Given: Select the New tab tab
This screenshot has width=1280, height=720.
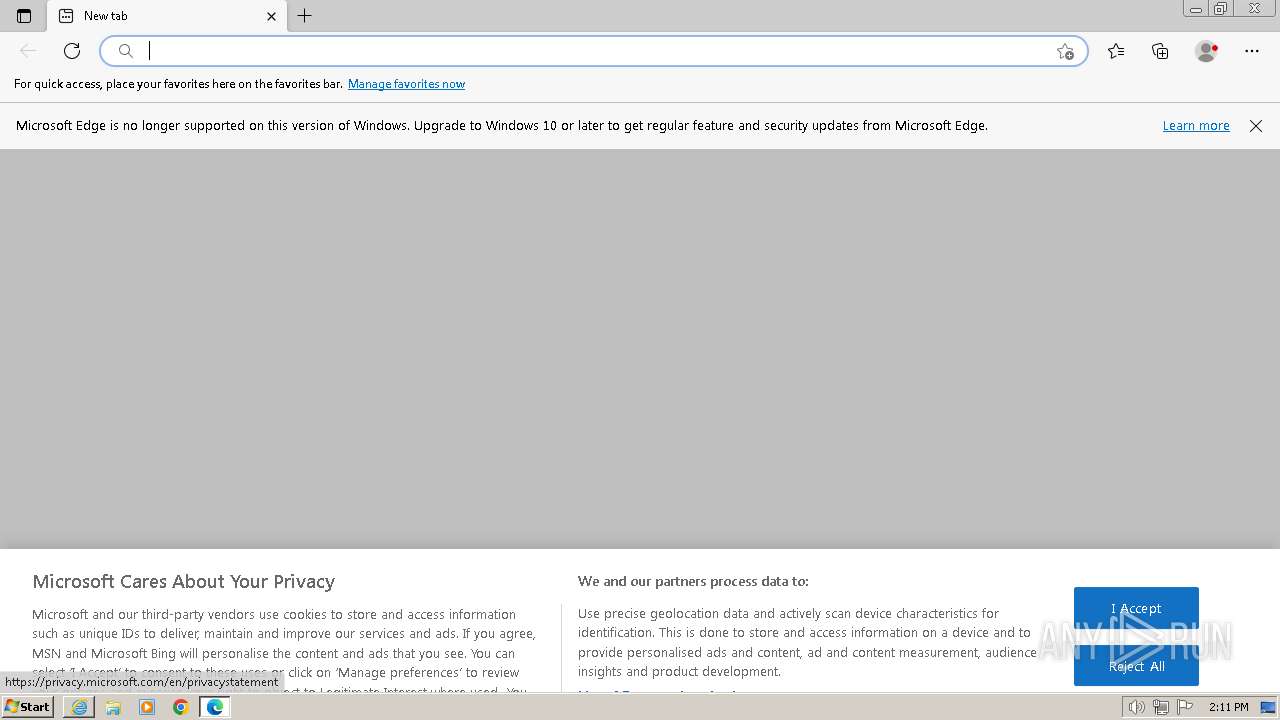Looking at the screenshot, I should 167,16.
